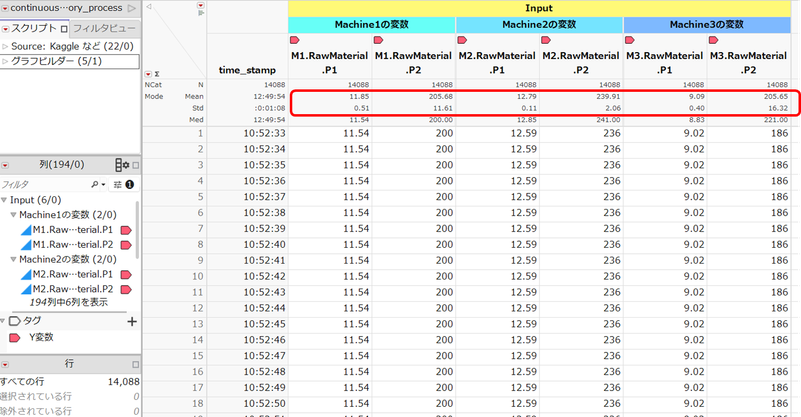The width and height of the screenshot is (801, 417).
Task: Expand the グラフビルダー (5/1) script group
Action: [x=5, y=61]
